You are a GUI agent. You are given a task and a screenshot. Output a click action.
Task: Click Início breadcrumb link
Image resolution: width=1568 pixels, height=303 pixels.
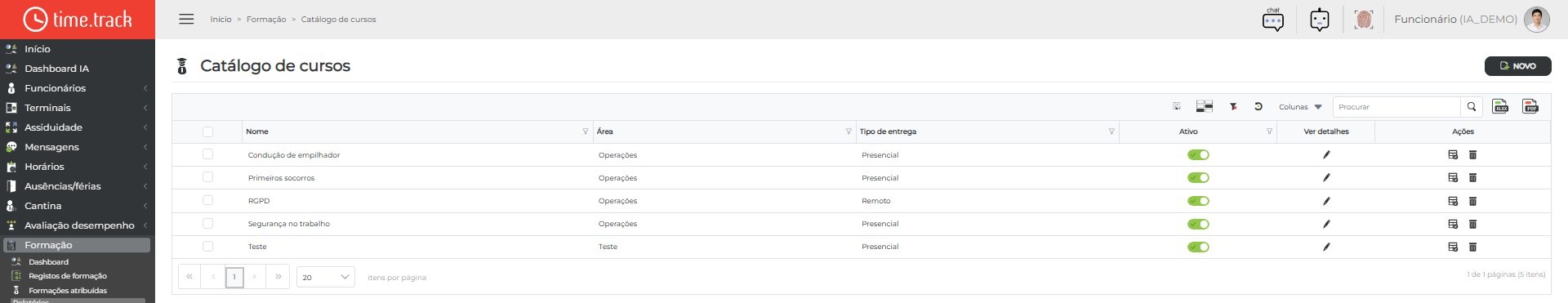(220, 20)
